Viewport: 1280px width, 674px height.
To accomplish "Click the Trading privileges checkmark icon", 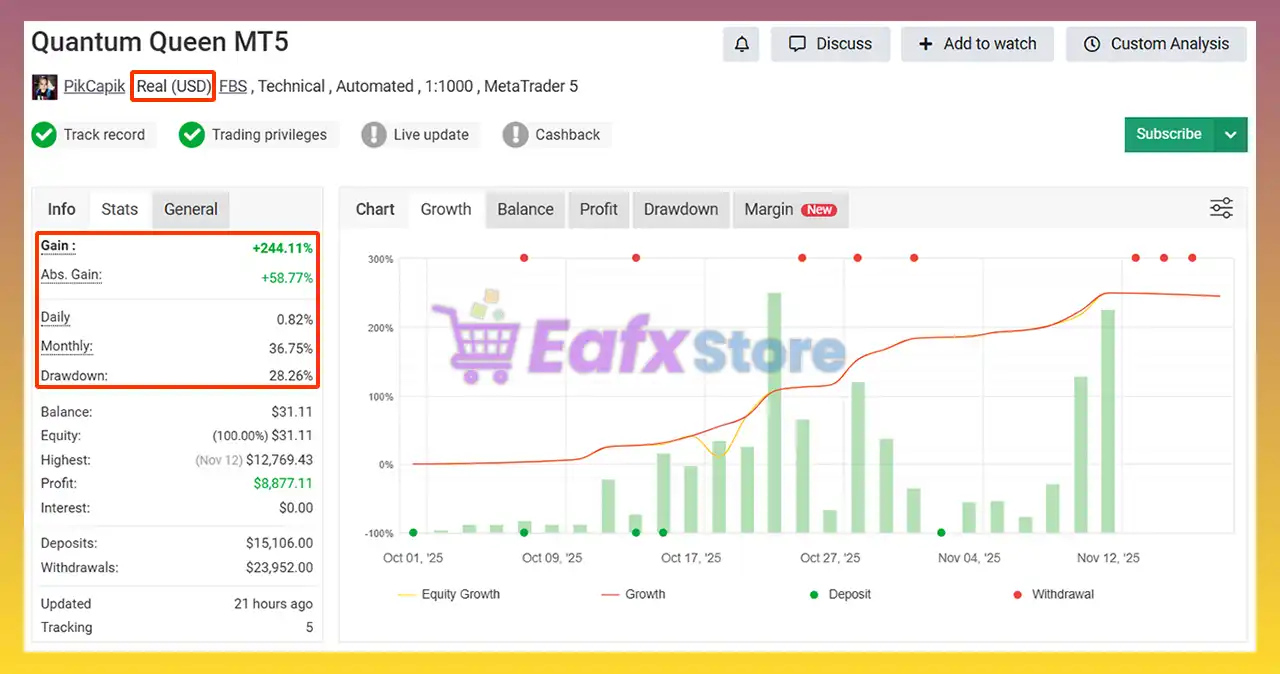I will (x=192, y=135).
